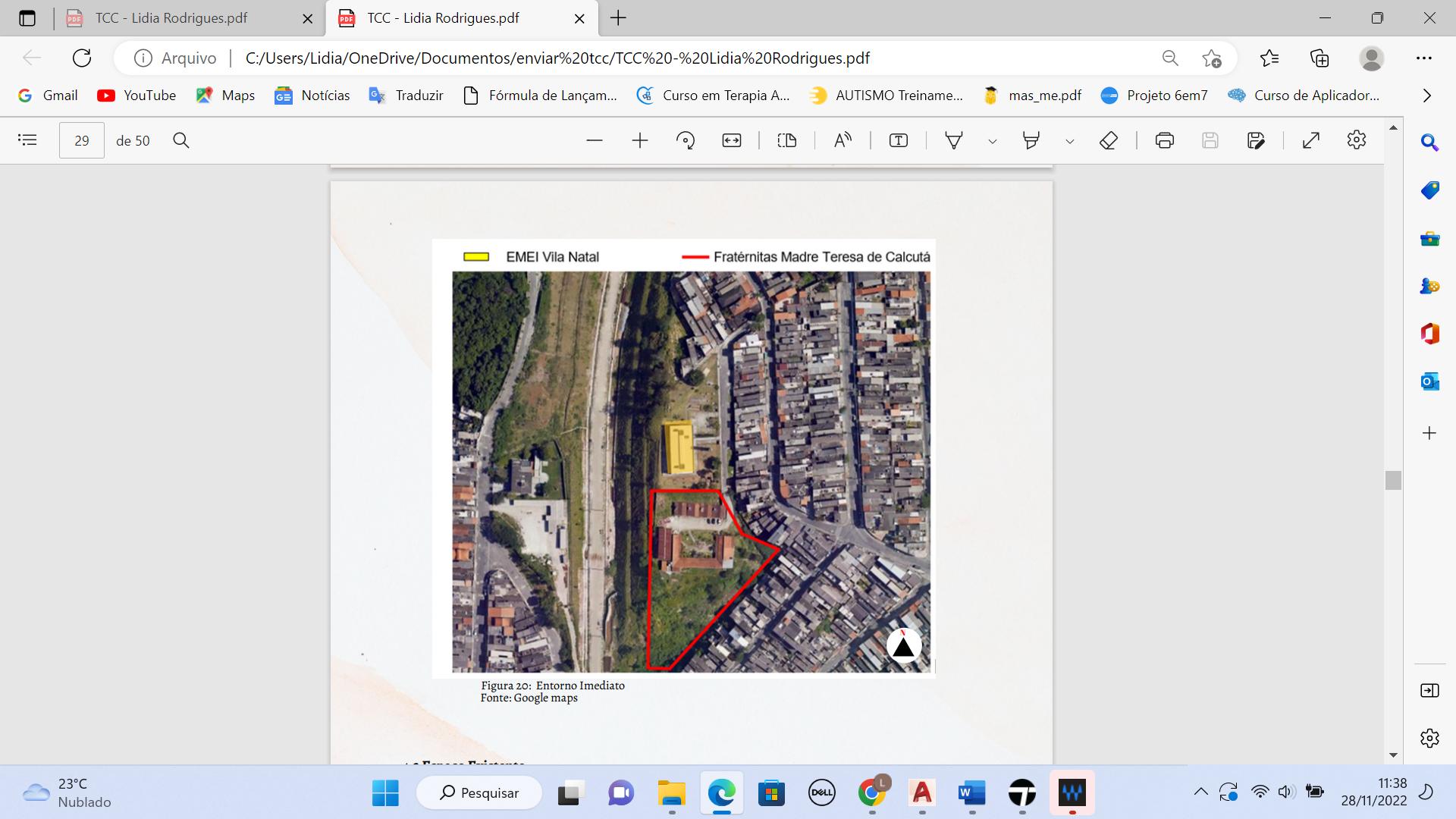Viewport: 1456px width, 819px height.
Task: Toggle page view layout button
Action: click(x=787, y=140)
